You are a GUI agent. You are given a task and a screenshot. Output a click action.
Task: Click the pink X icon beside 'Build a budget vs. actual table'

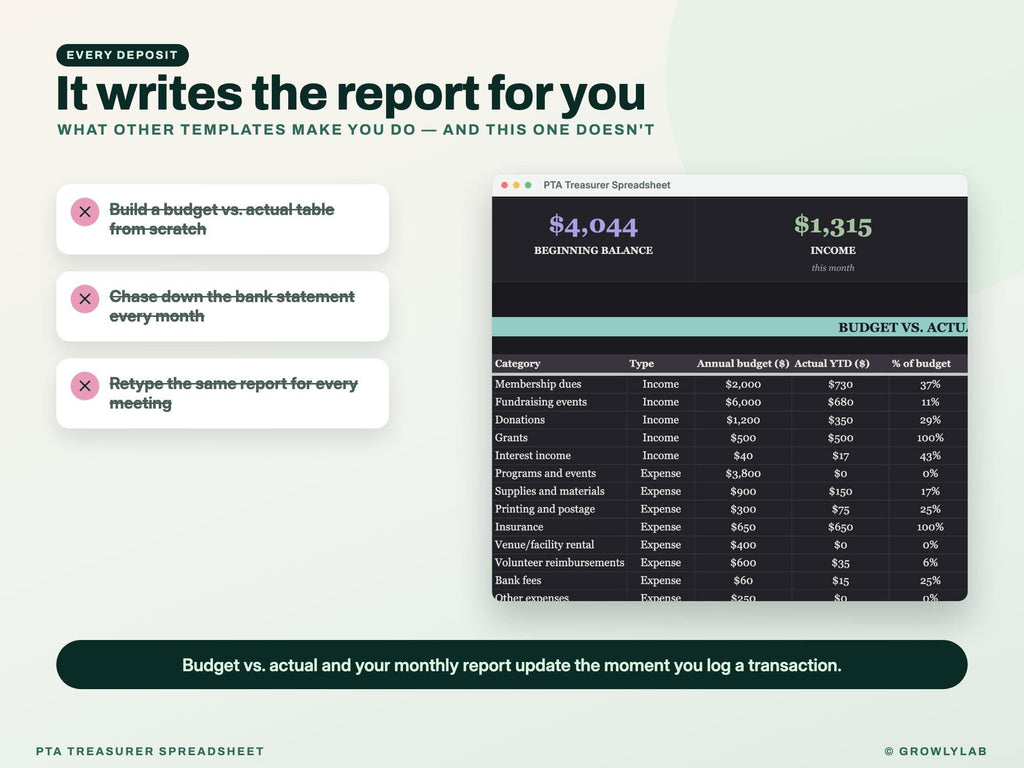coord(85,212)
